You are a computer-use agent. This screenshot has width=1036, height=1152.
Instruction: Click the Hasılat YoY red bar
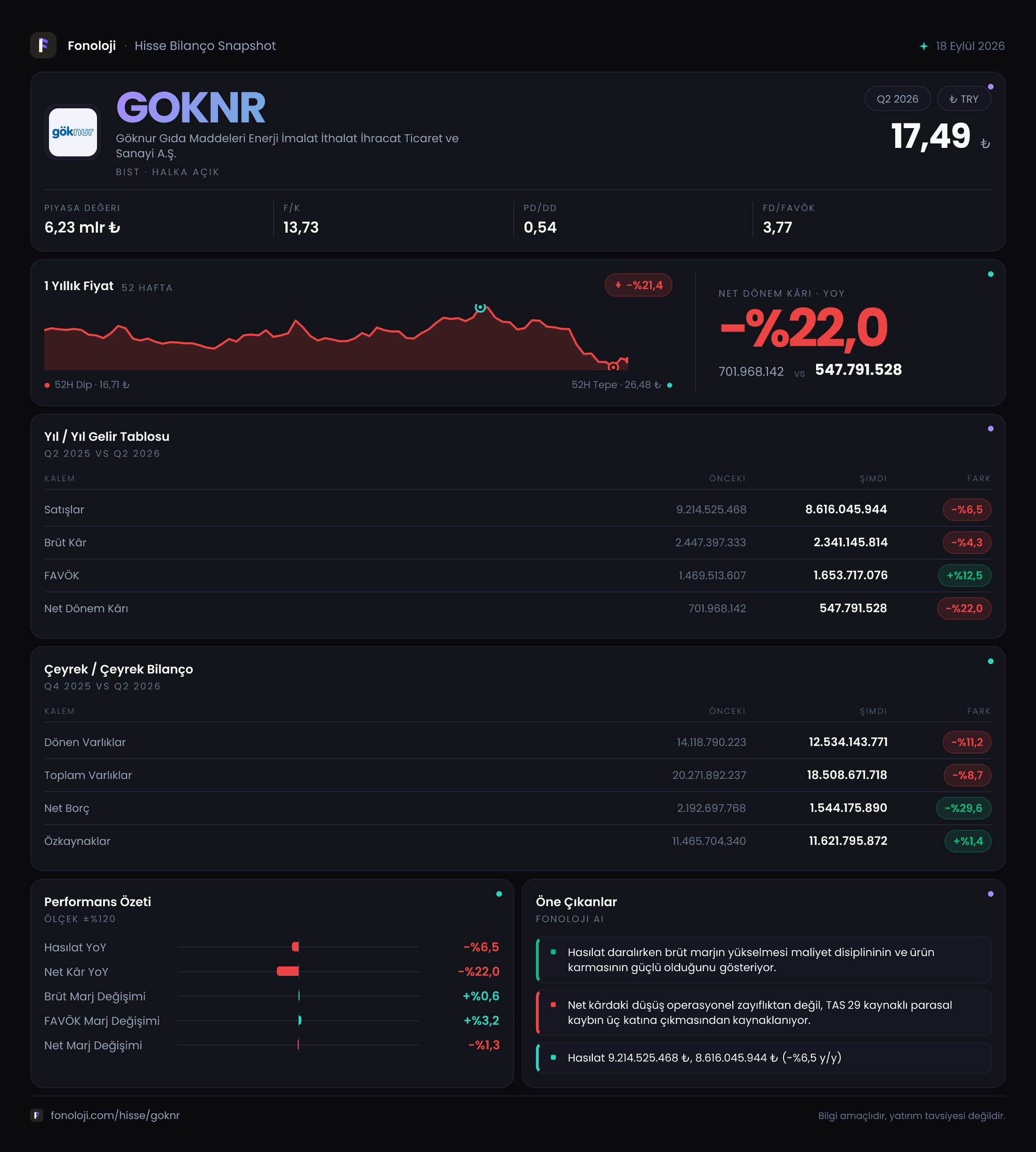coord(295,947)
